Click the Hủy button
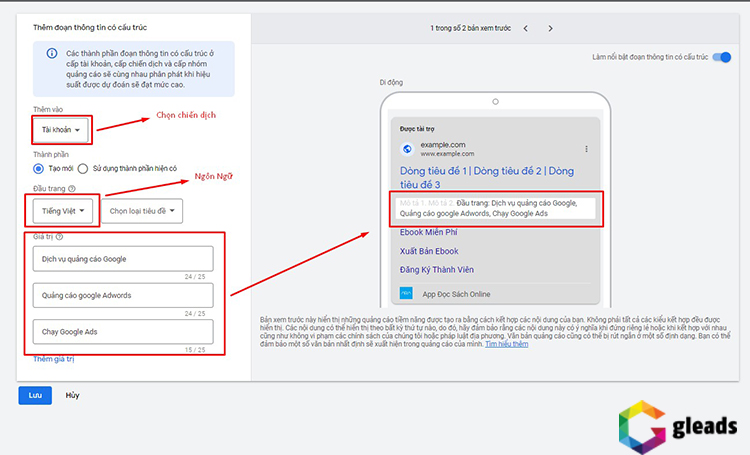This screenshot has width=750, height=455. [x=72, y=395]
